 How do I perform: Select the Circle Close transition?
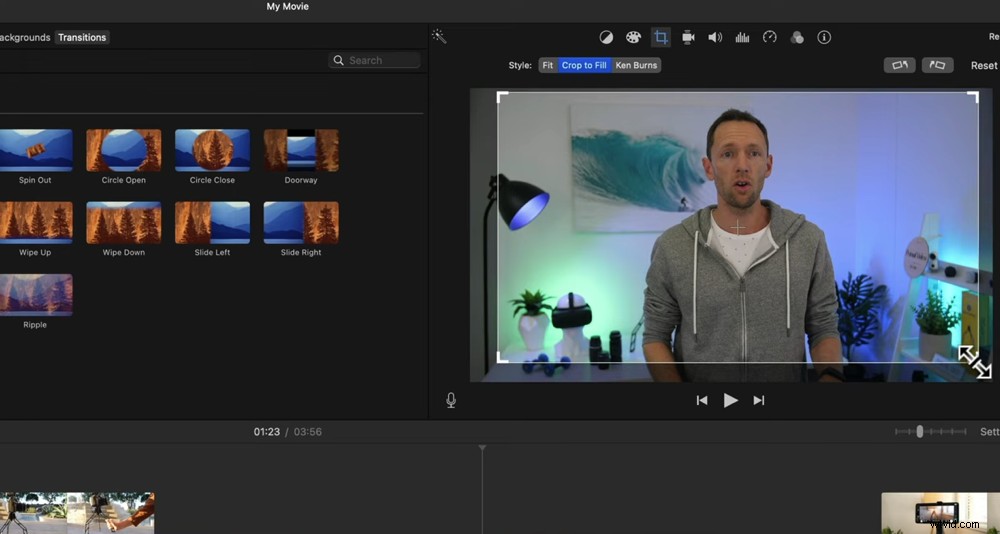(x=212, y=151)
